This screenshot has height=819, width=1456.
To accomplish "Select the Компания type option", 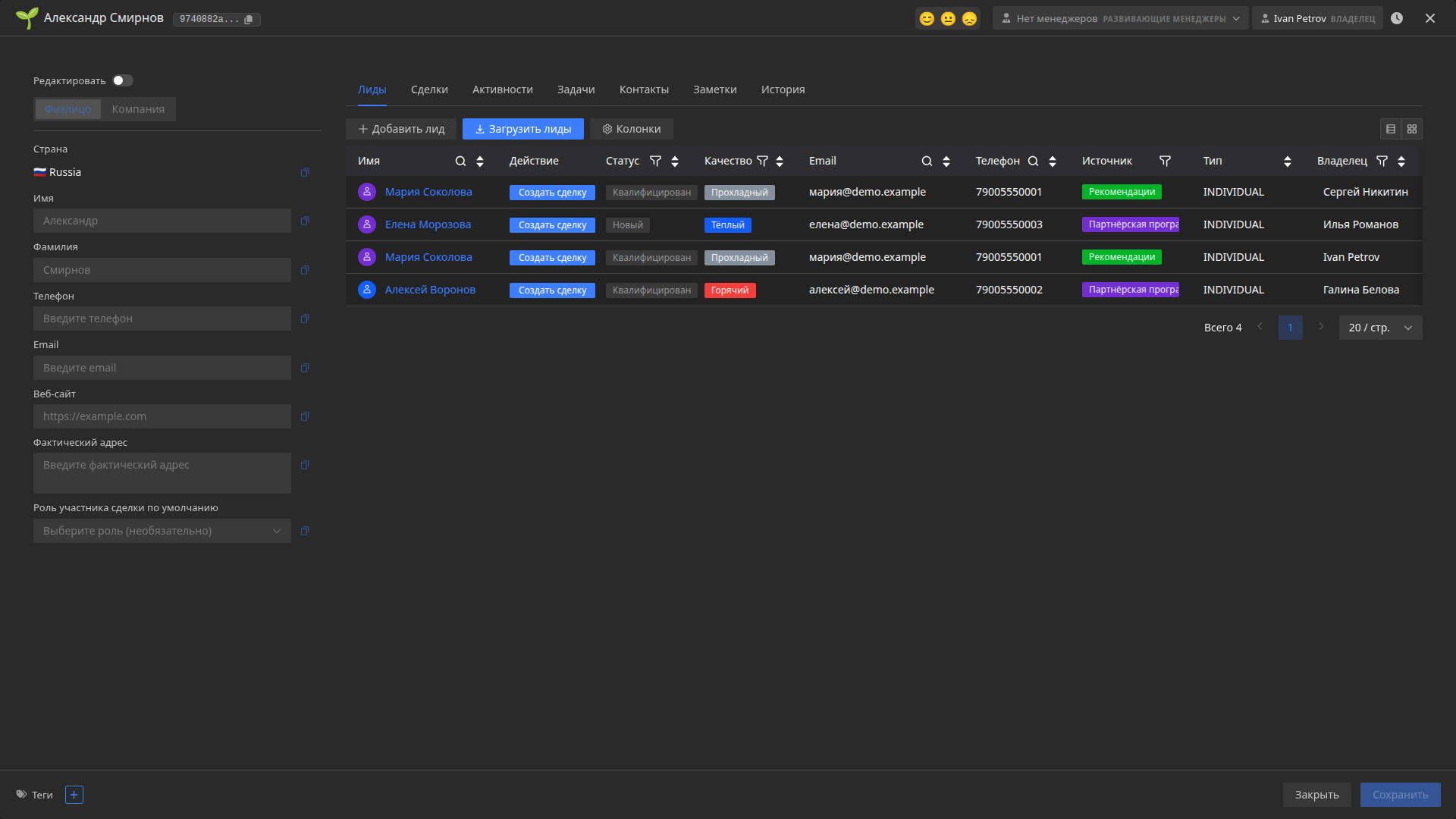I will (x=138, y=109).
